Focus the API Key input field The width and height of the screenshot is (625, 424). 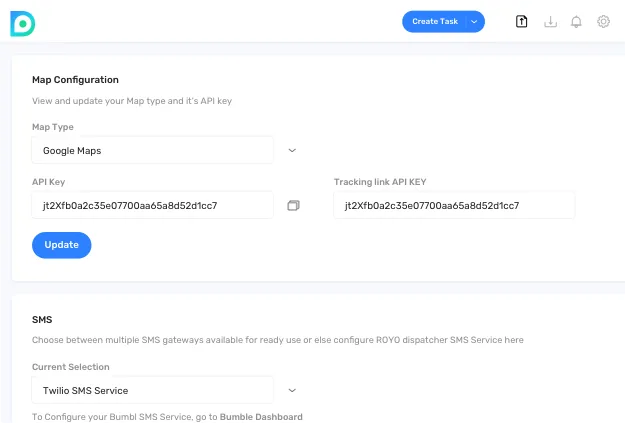[152, 205]
